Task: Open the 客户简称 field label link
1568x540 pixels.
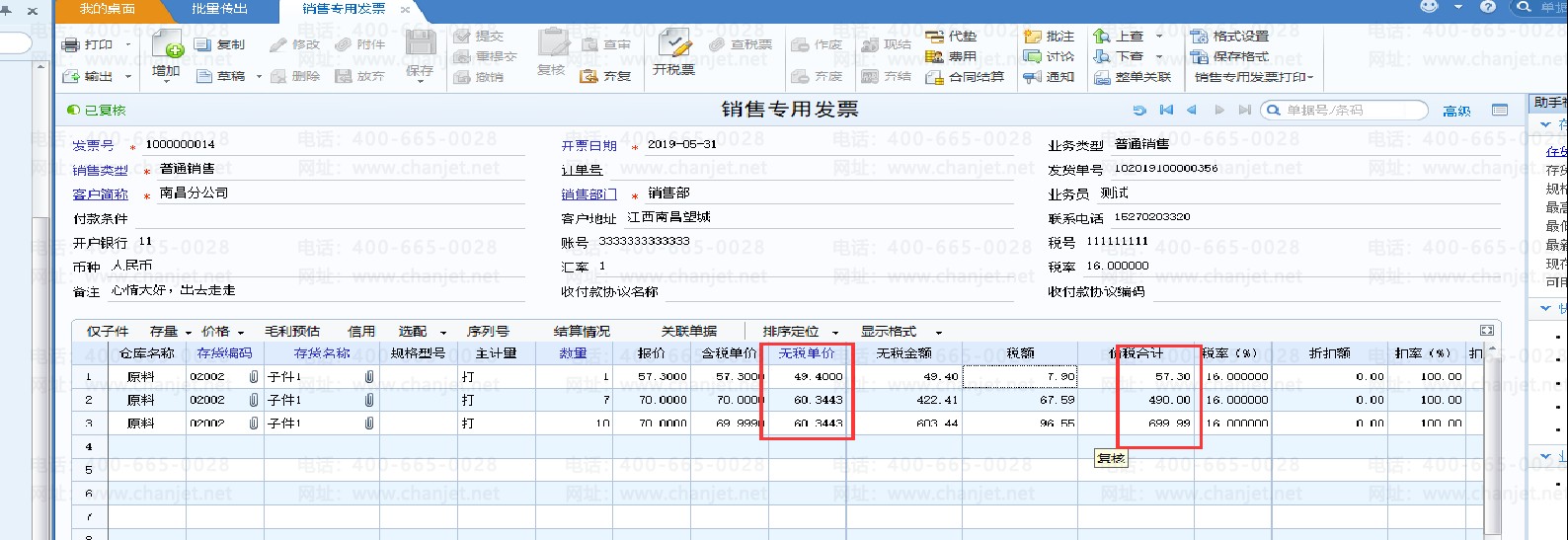Action: (x=100, y=193)
